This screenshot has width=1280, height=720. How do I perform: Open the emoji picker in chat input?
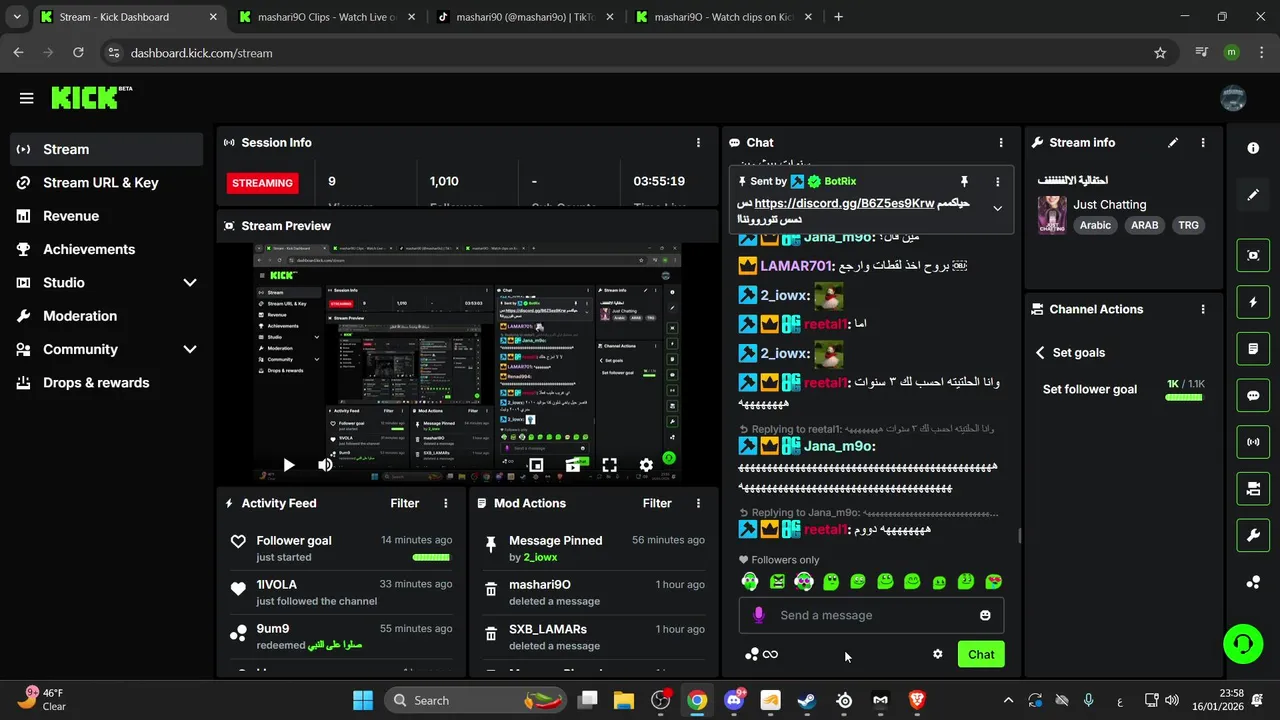pyautogui.click(x=985, y=615)
